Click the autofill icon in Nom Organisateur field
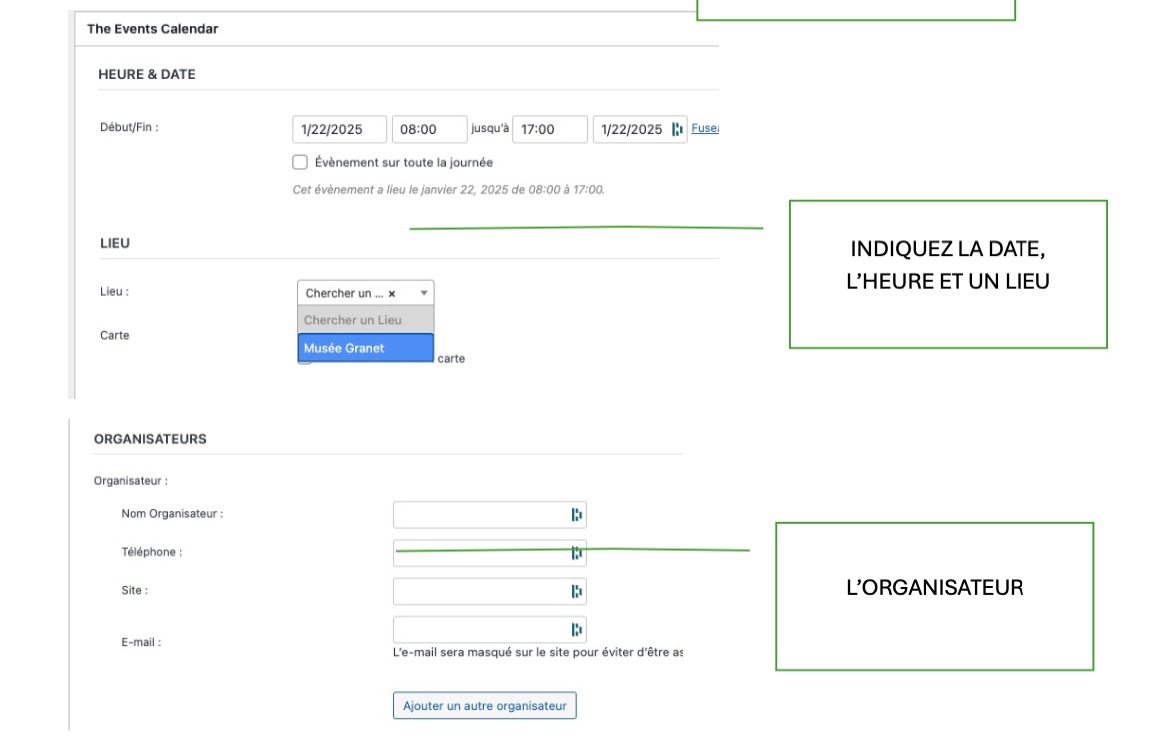Viewport: 1149px width, 736px height. (576, 515)
